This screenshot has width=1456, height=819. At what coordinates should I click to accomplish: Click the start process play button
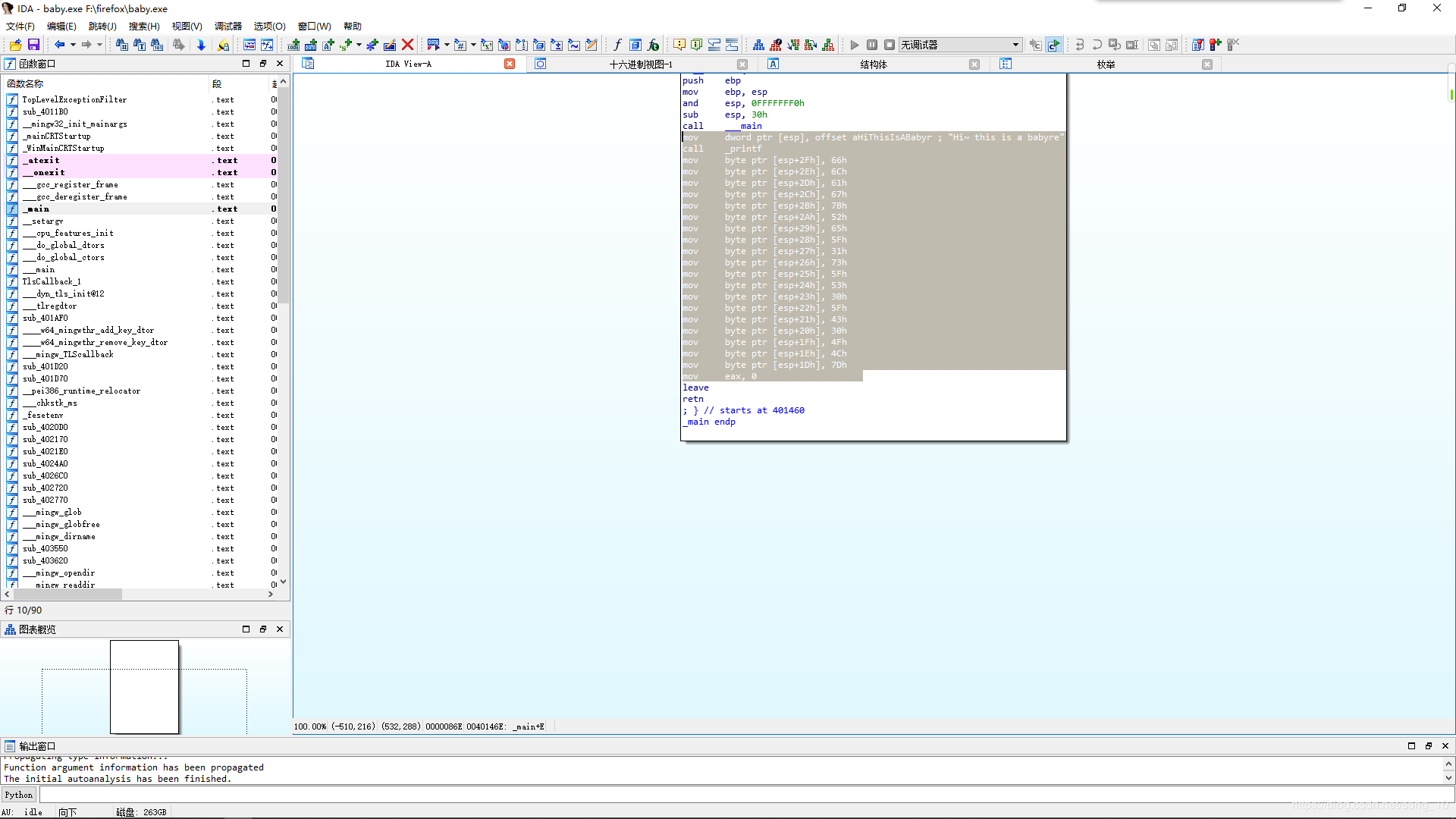855,45
